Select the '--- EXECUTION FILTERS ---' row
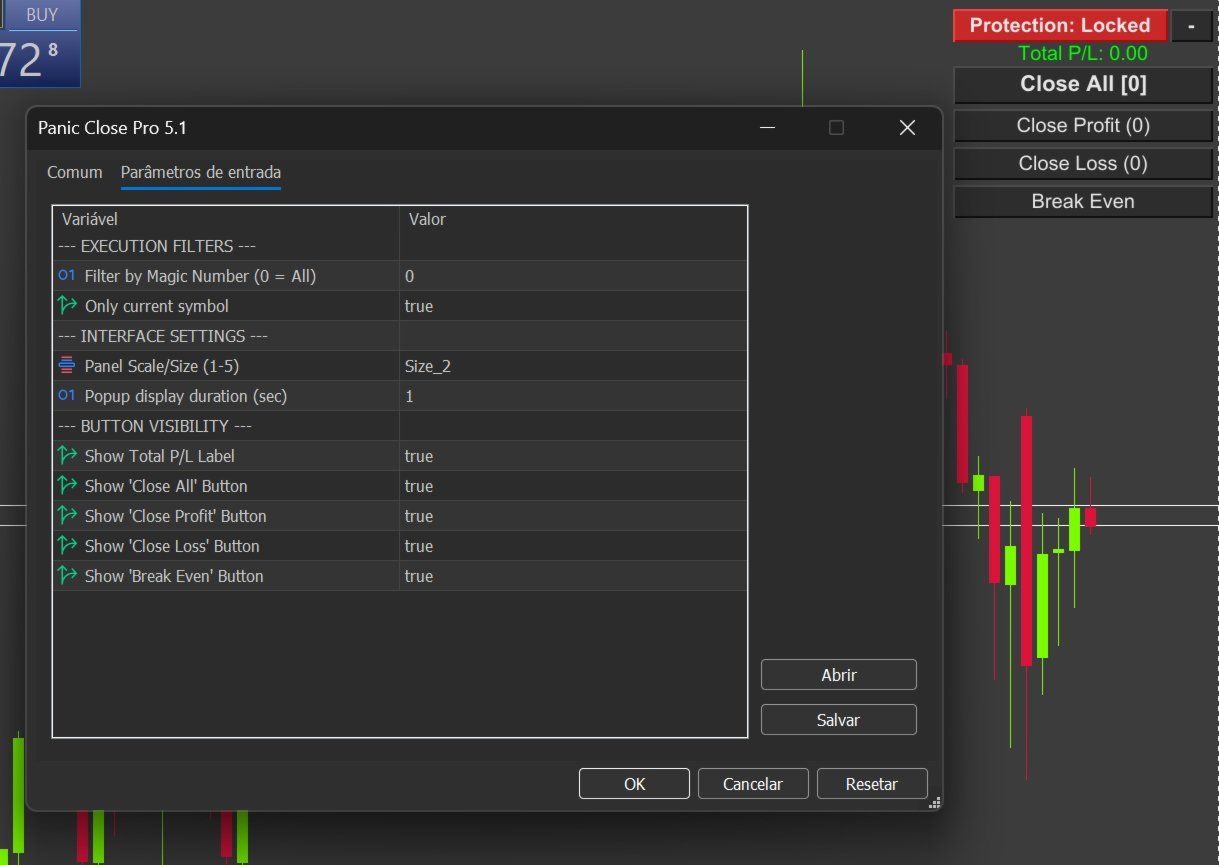The height and width of the screenshot is (865, 1219). (400, 246)
